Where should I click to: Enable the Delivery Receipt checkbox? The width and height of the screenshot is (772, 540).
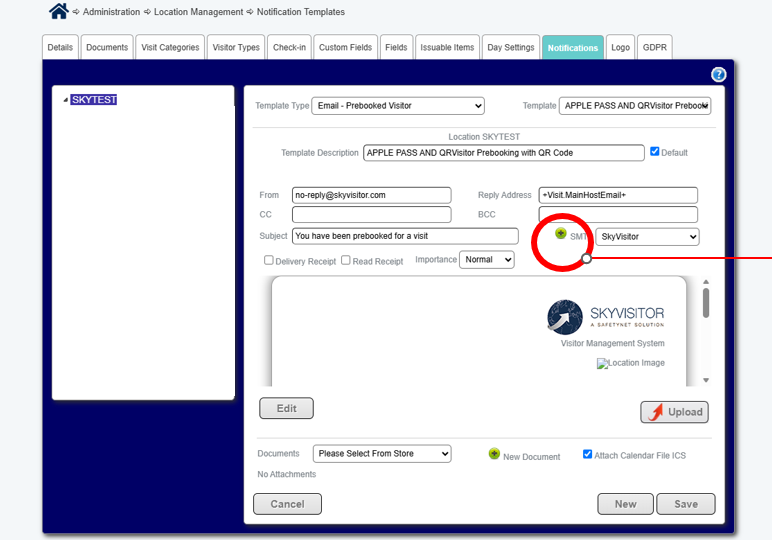pyautogui.click(x=268, y=260)
